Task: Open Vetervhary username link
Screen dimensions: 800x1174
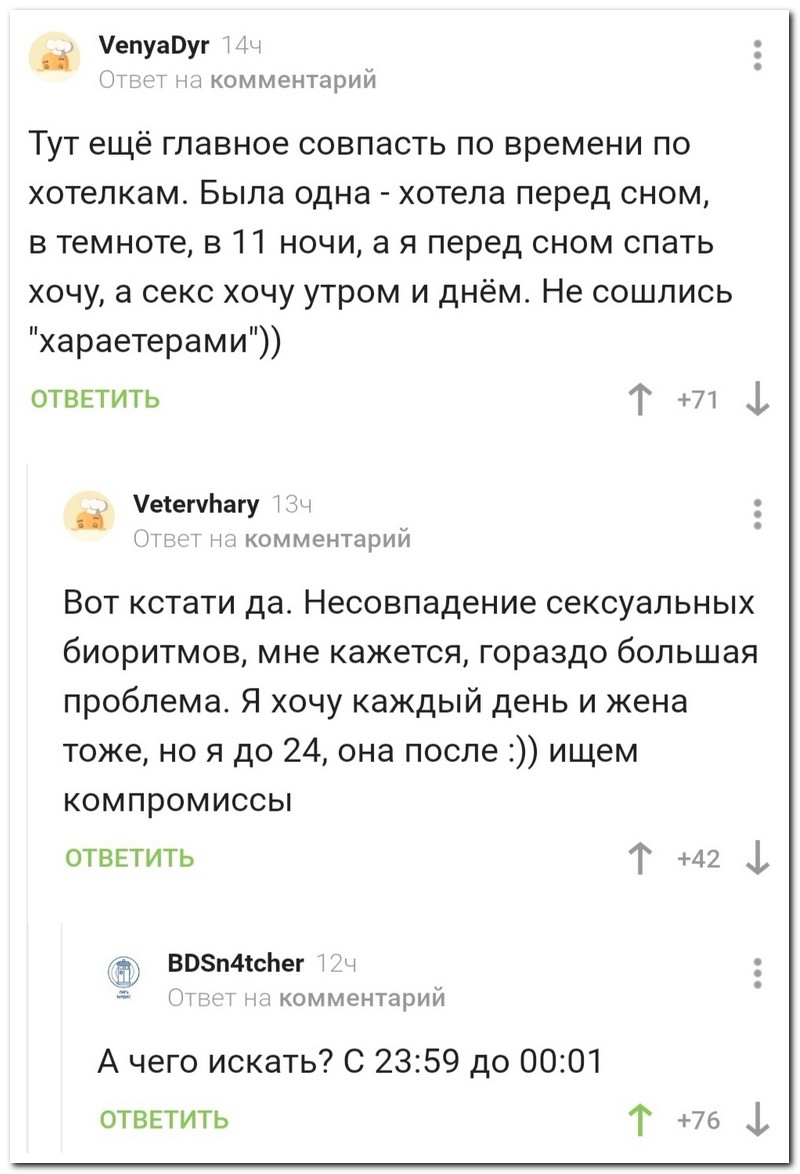Action: click(x=196, y=504)
